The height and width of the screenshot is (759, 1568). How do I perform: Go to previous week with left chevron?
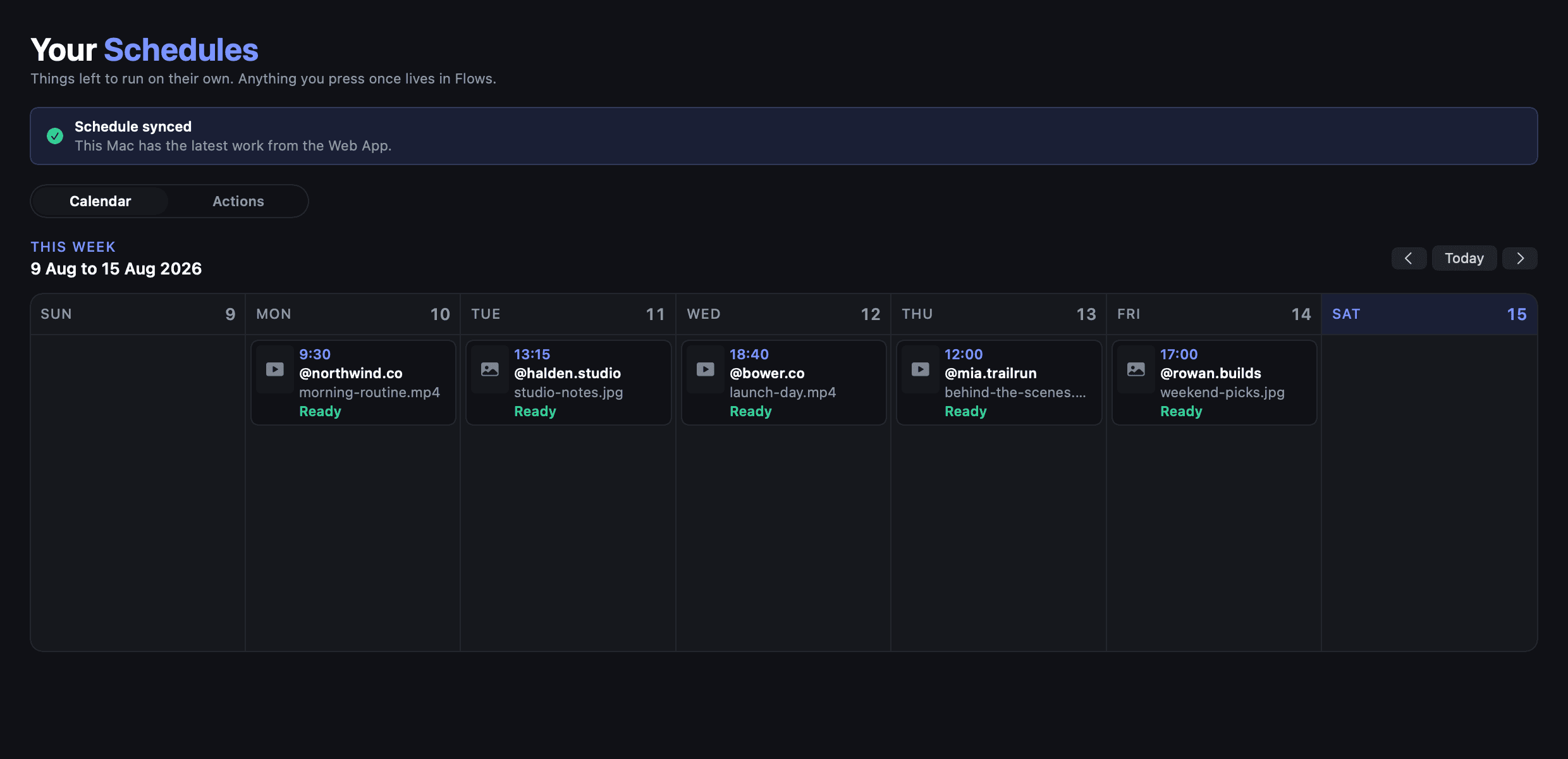1409,258
